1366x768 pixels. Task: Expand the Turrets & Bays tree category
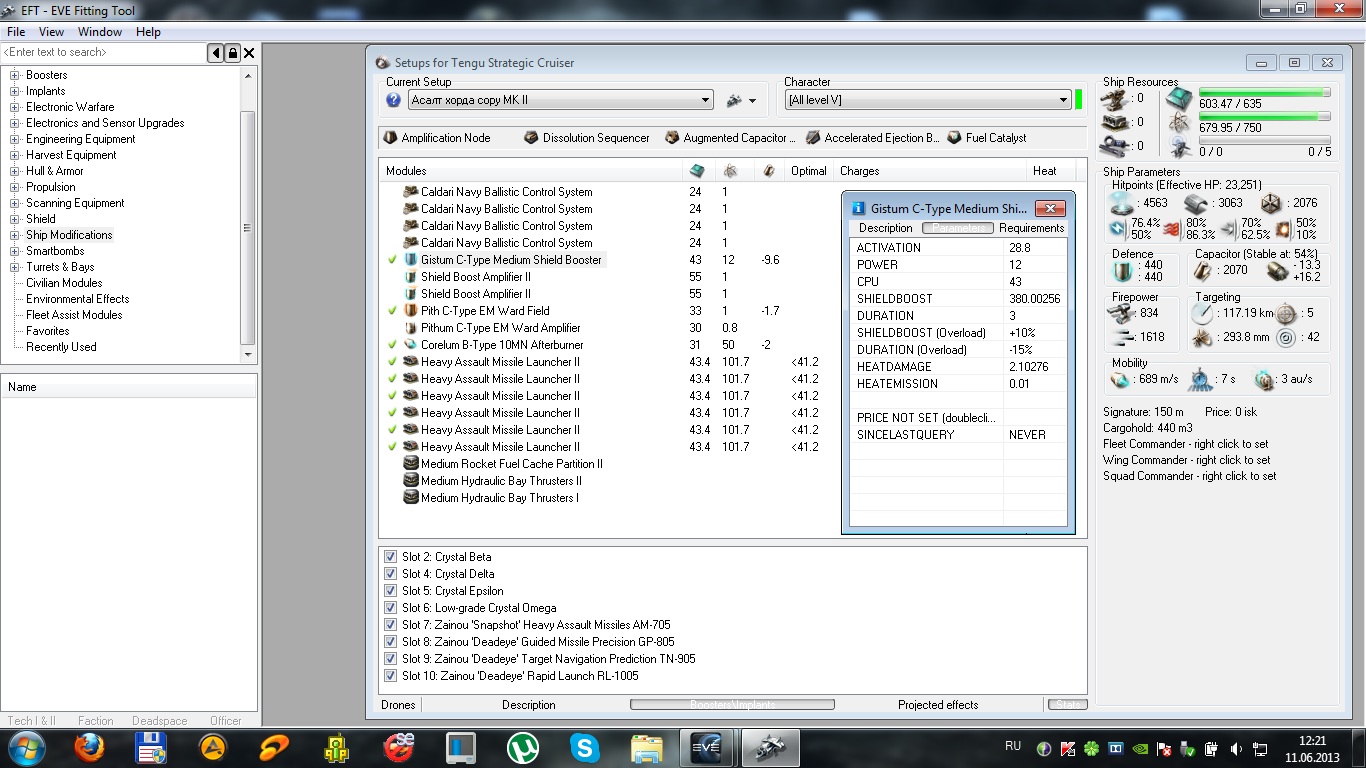(x=15, y=267)
